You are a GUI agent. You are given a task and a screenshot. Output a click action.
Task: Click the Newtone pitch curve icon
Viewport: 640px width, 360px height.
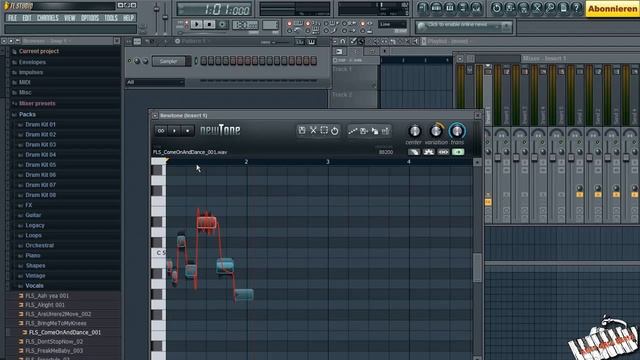click(352, 131)
